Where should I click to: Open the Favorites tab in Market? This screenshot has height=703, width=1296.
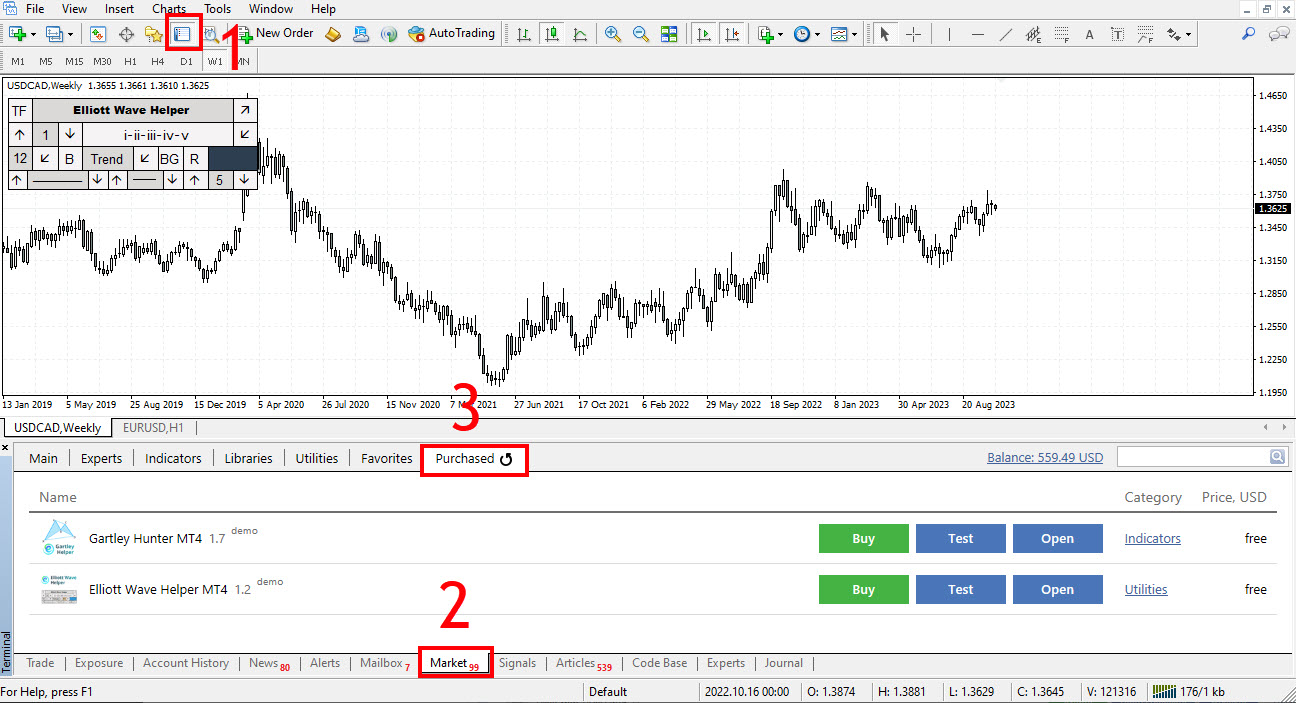(x=386, y=458)
